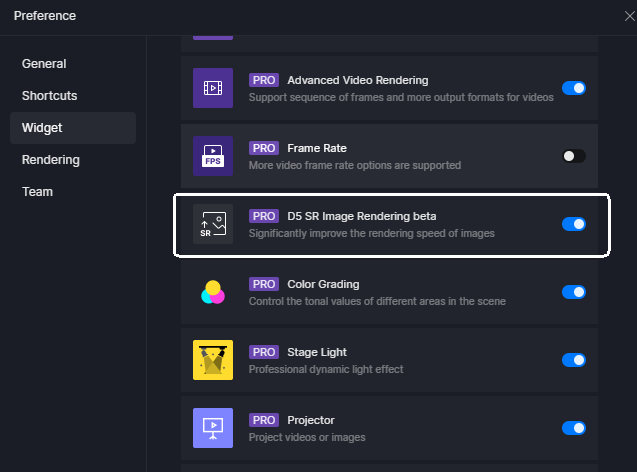
Task: Switch off the Color Grading toggle
Action: click(574, 292)
